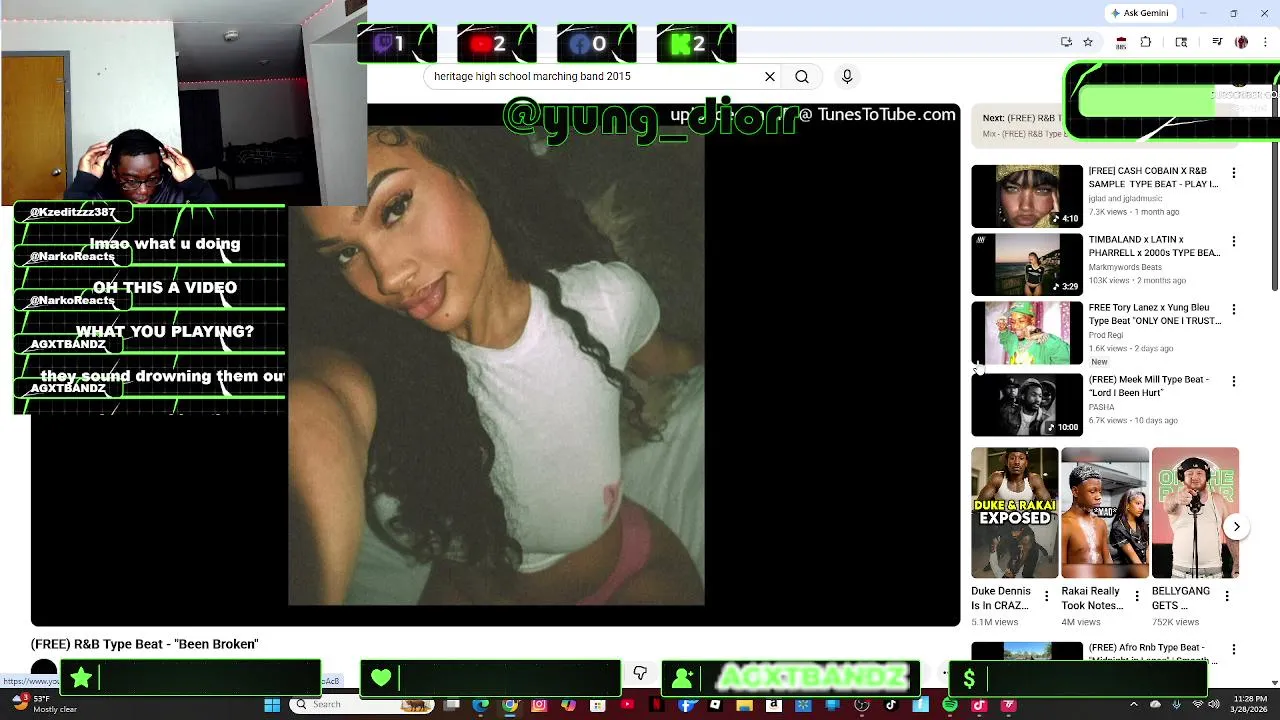
Task: Show hidden system tray icons chevron
Action: [1134, 705]
